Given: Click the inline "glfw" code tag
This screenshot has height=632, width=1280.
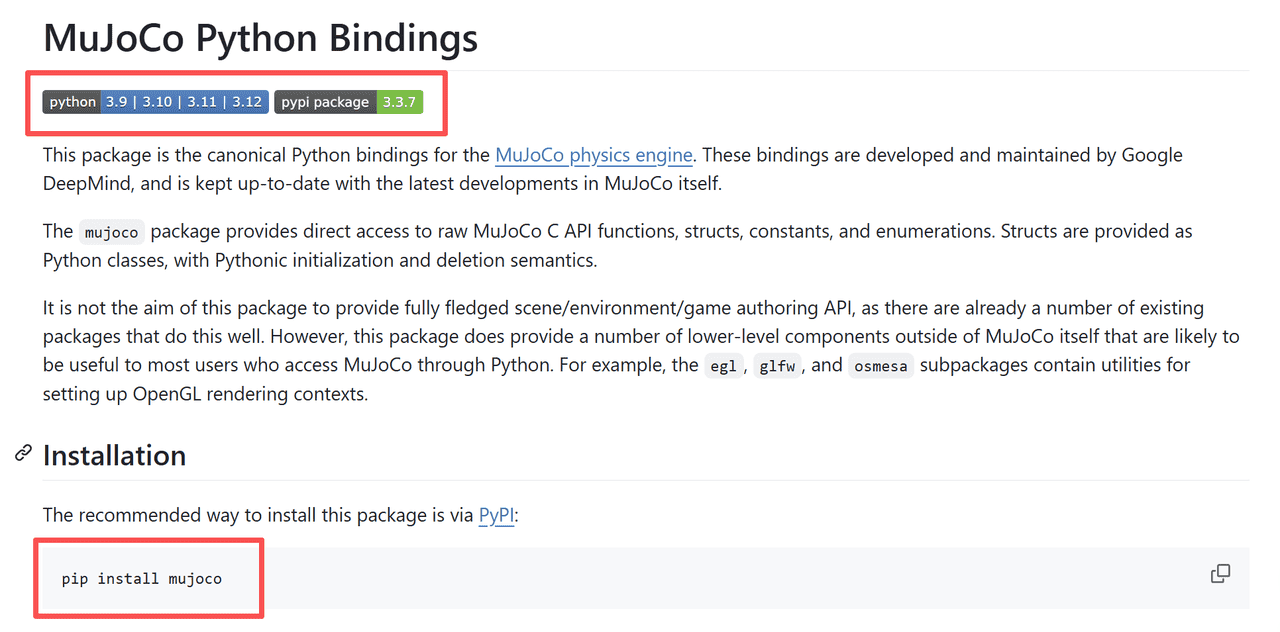Looking at the screenshot, I should [x=776, y=366].
